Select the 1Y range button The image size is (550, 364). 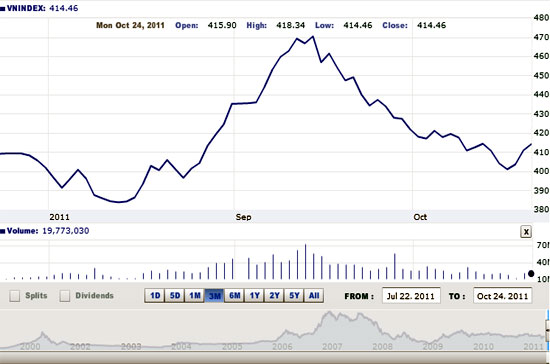click(x=255, y=296)
